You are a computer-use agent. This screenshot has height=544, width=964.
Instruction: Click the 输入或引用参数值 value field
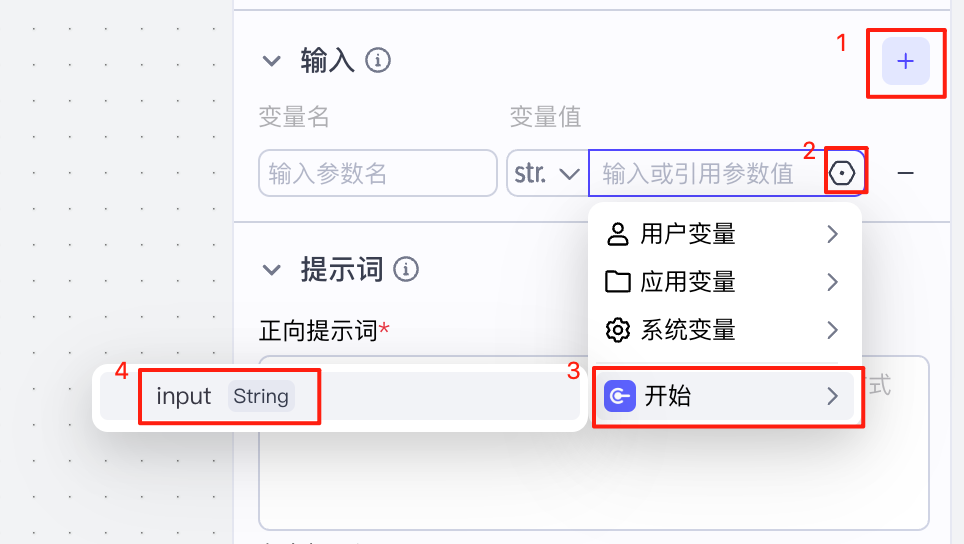click(x=707, y=173)
